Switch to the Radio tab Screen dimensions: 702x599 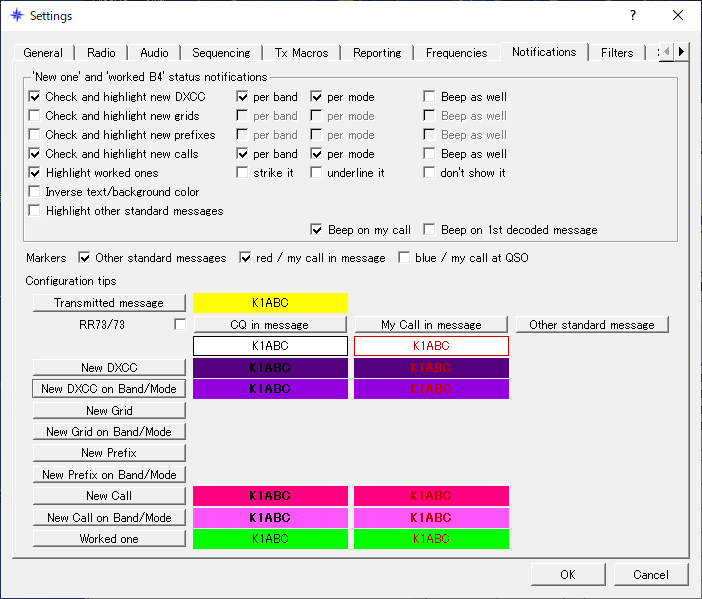click(x=101, y=53)
